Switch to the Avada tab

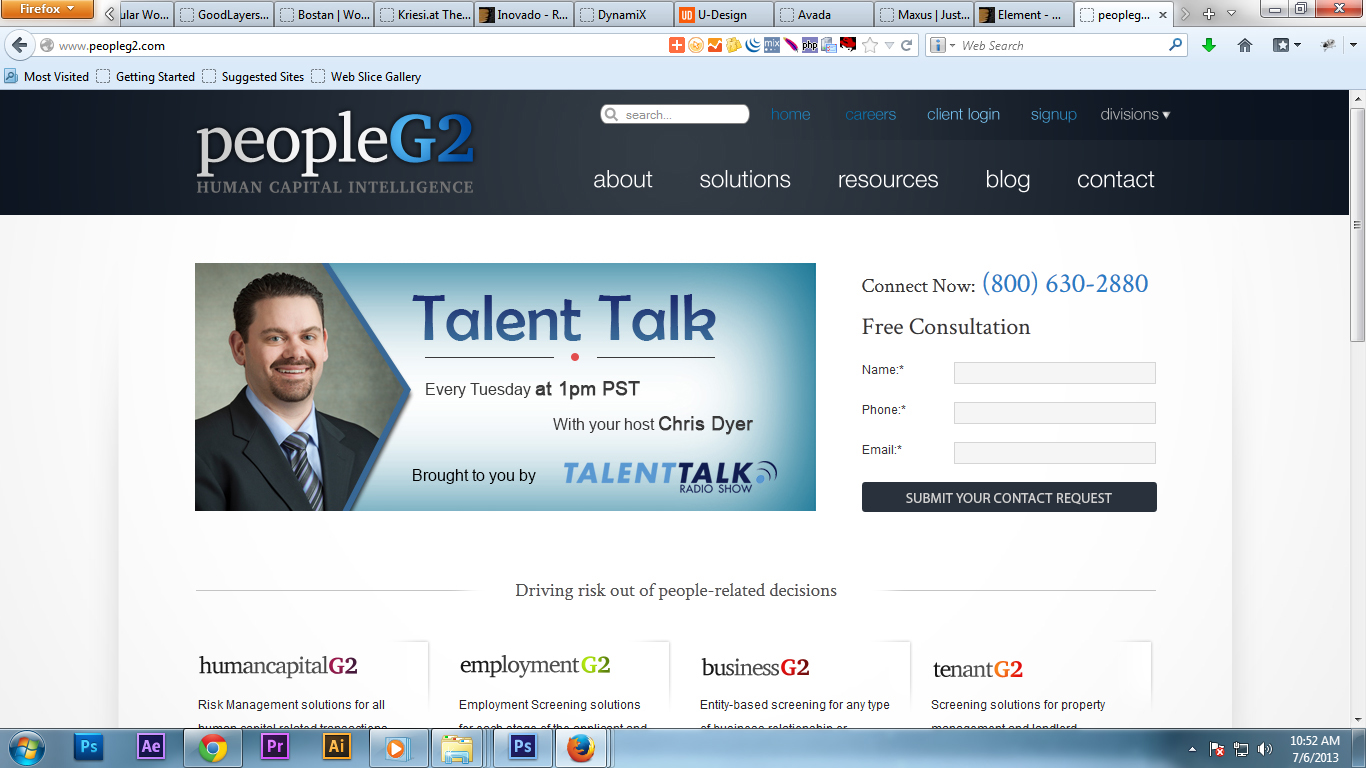tap(824, 15)
